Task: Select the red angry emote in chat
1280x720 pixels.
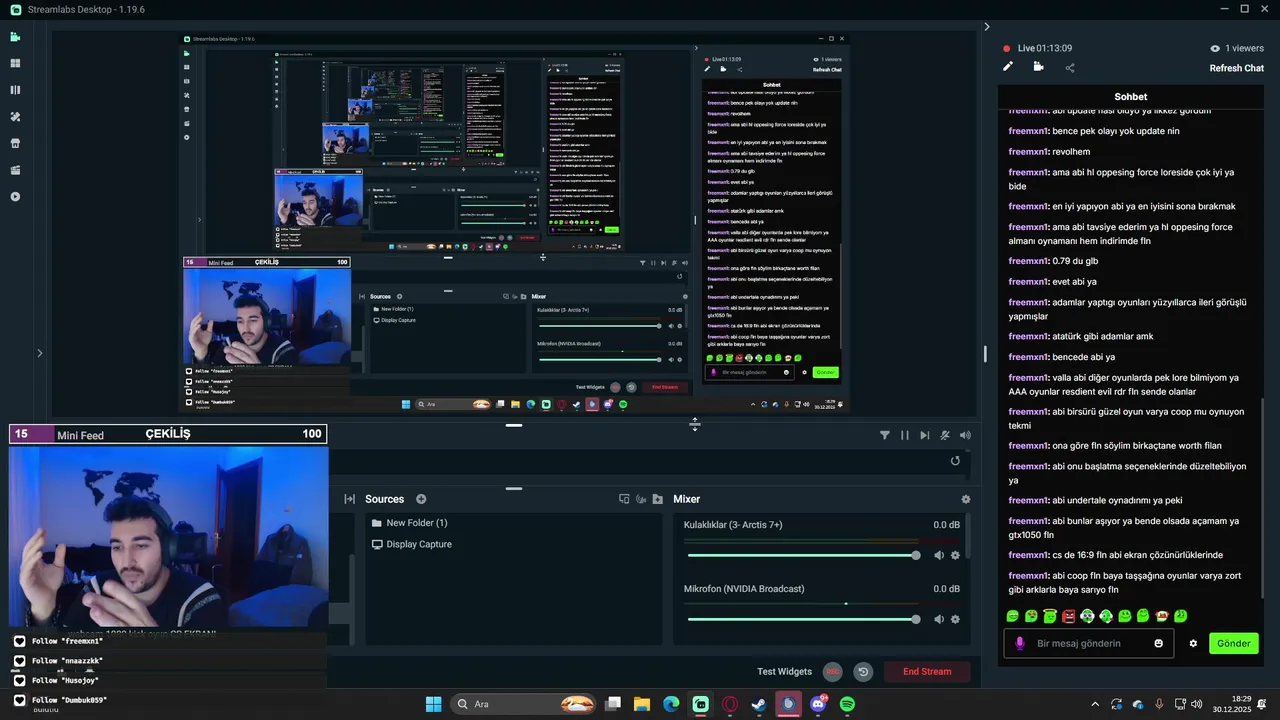Action: [x=1068, y=616]
